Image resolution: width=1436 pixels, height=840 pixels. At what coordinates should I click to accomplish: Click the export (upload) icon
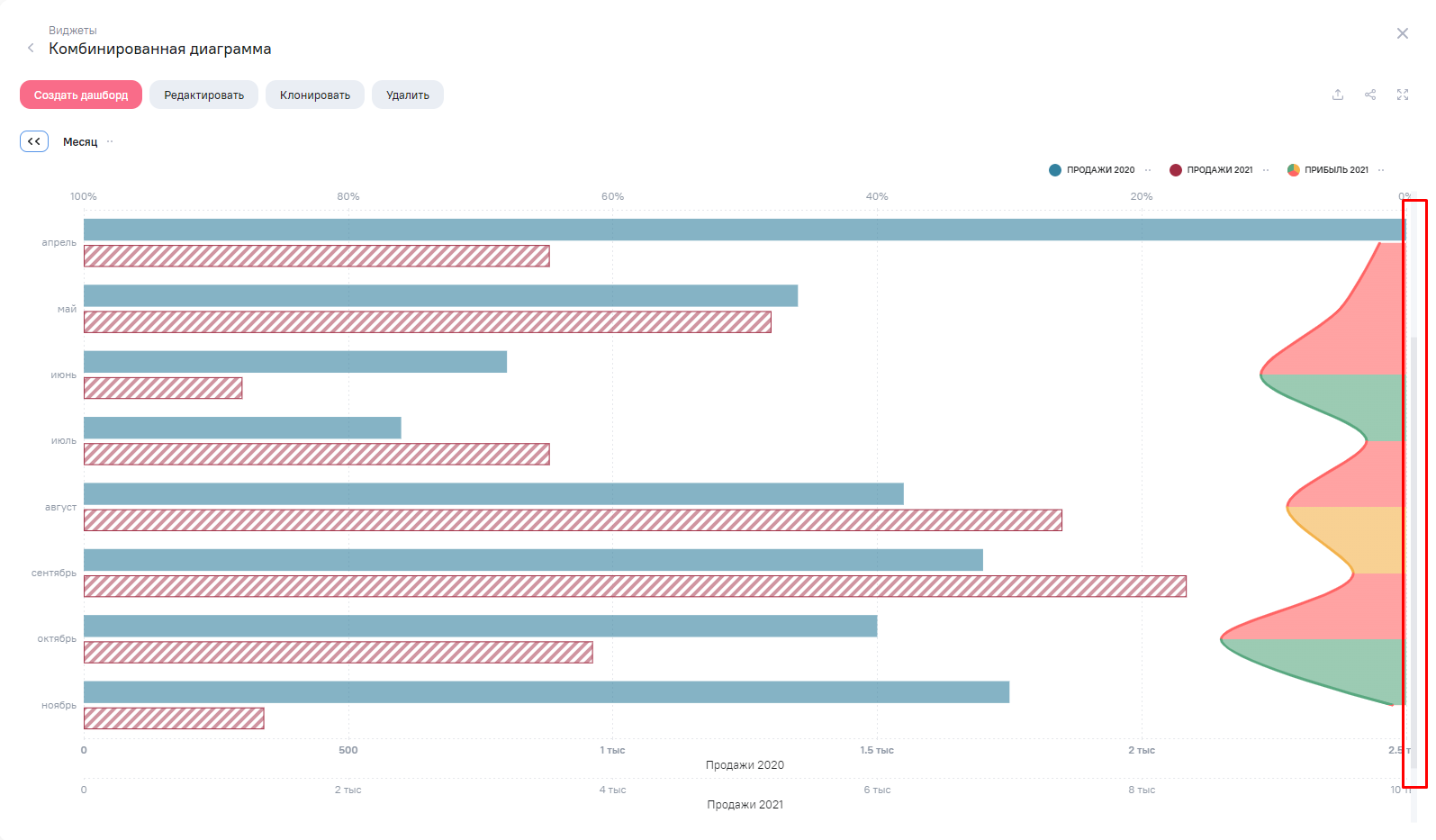tap(1338, 95)
